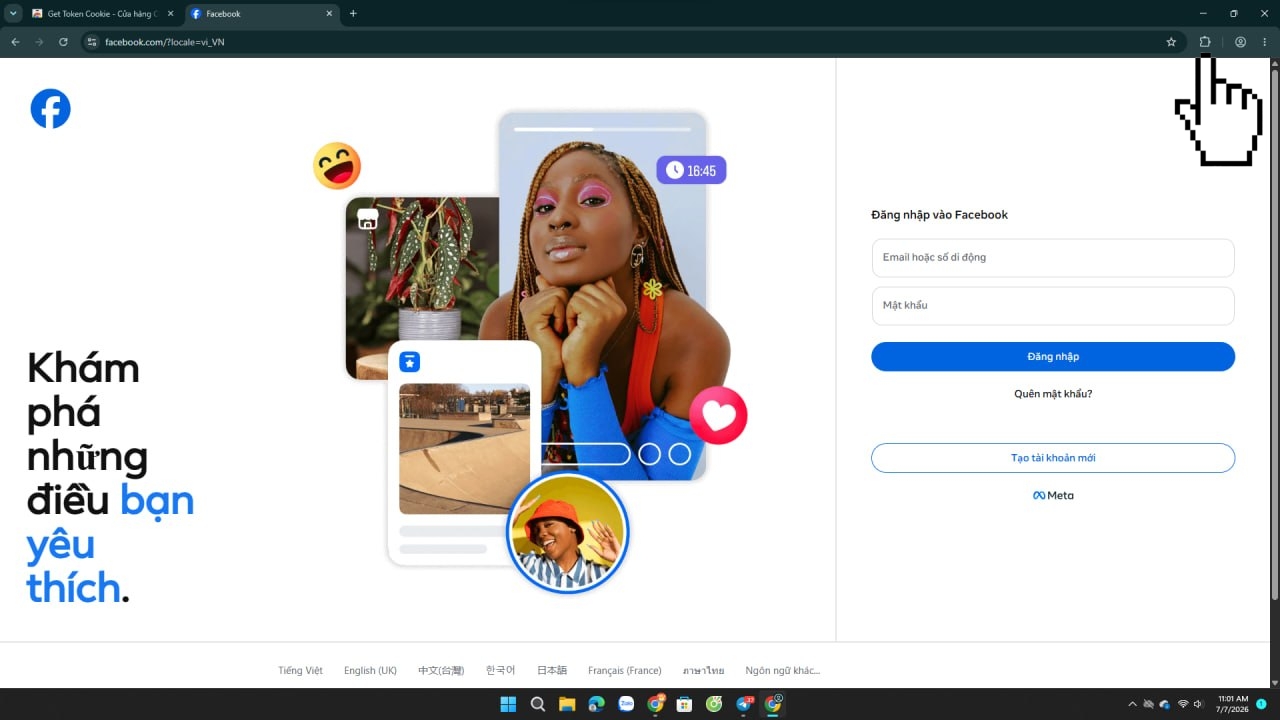Switch language to English (UK)
The image size is (1280, 720).
click(370, 671)
